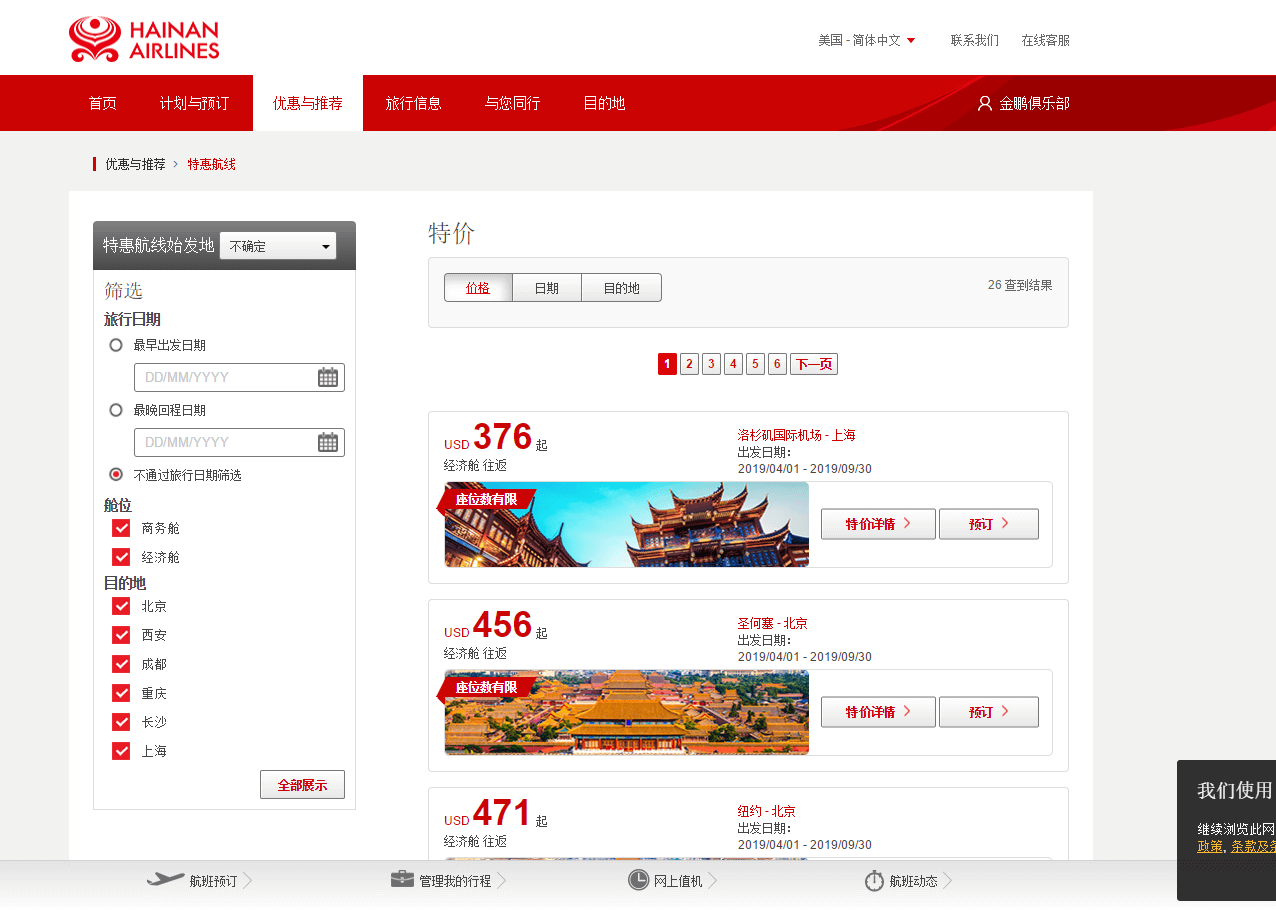This screenshot has width=1276, height=911.
Task: Click the Hainan Airlines logo
Action: coord(144,39)
